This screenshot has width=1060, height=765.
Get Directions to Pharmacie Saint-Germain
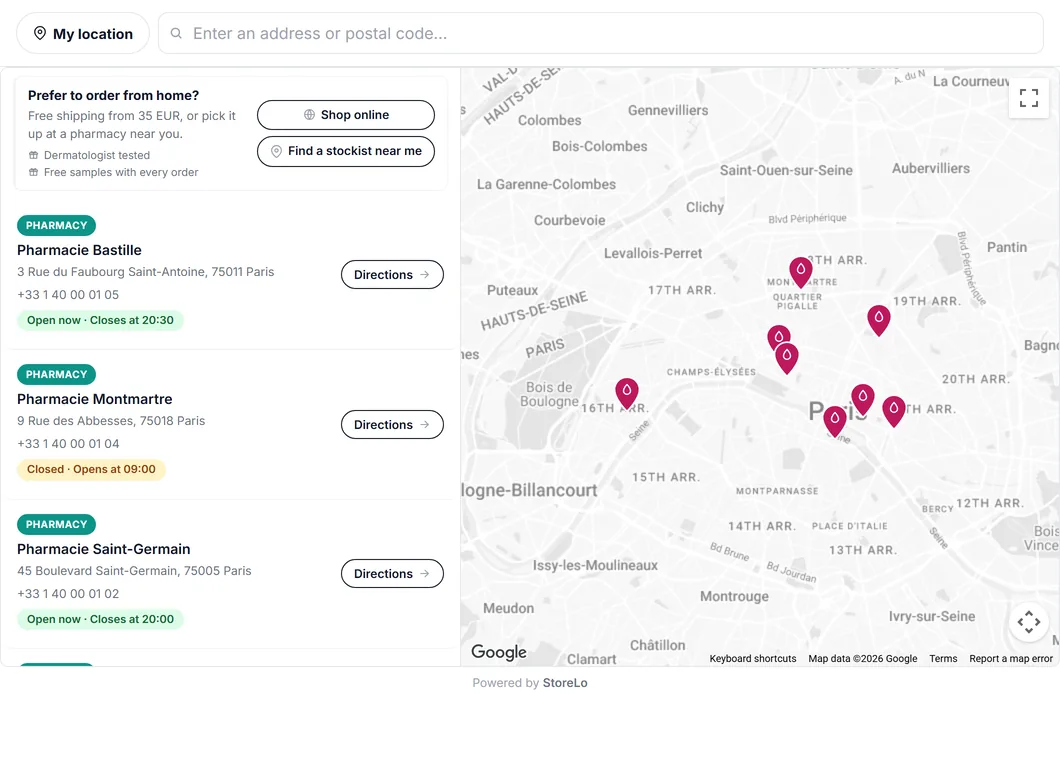tap(392, 574)
